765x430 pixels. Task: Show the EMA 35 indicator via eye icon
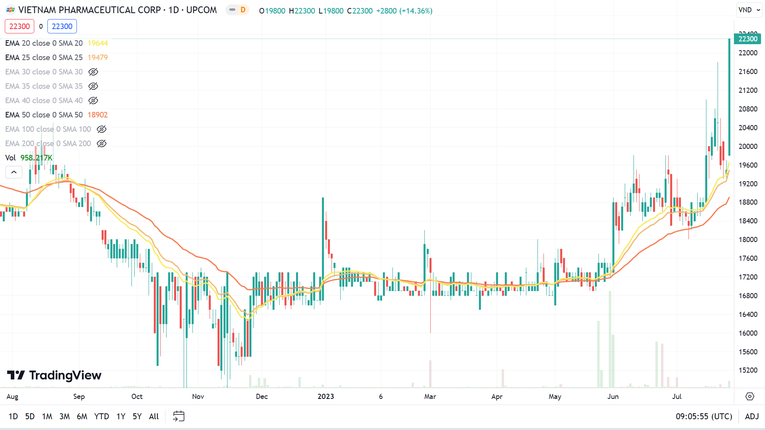93,86
